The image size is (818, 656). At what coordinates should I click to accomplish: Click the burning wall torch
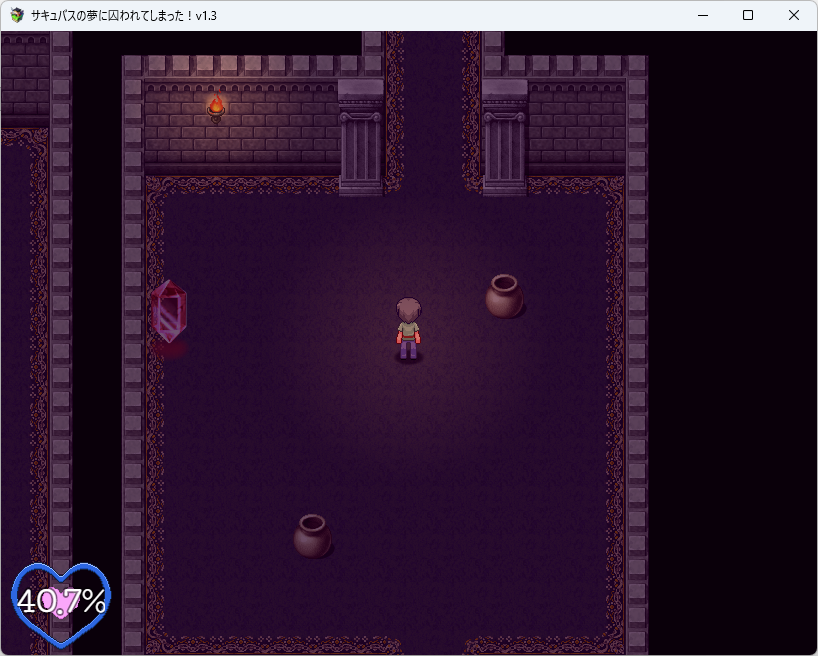tap(216, 107)
